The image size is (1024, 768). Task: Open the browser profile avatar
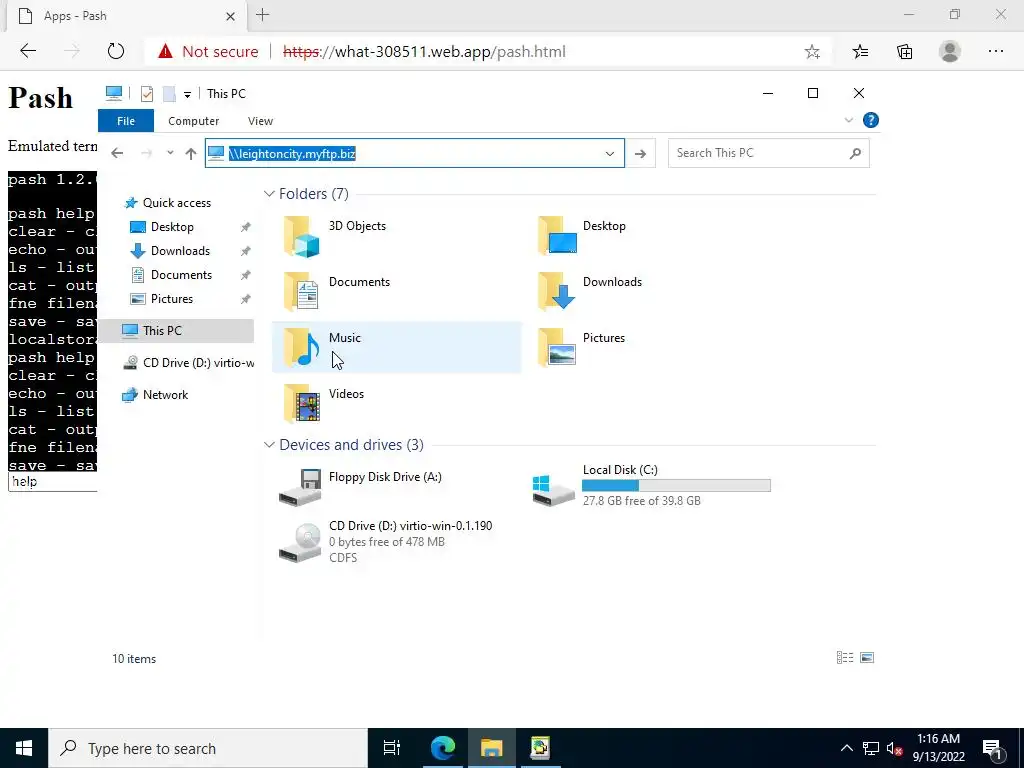tap(950, 52)
